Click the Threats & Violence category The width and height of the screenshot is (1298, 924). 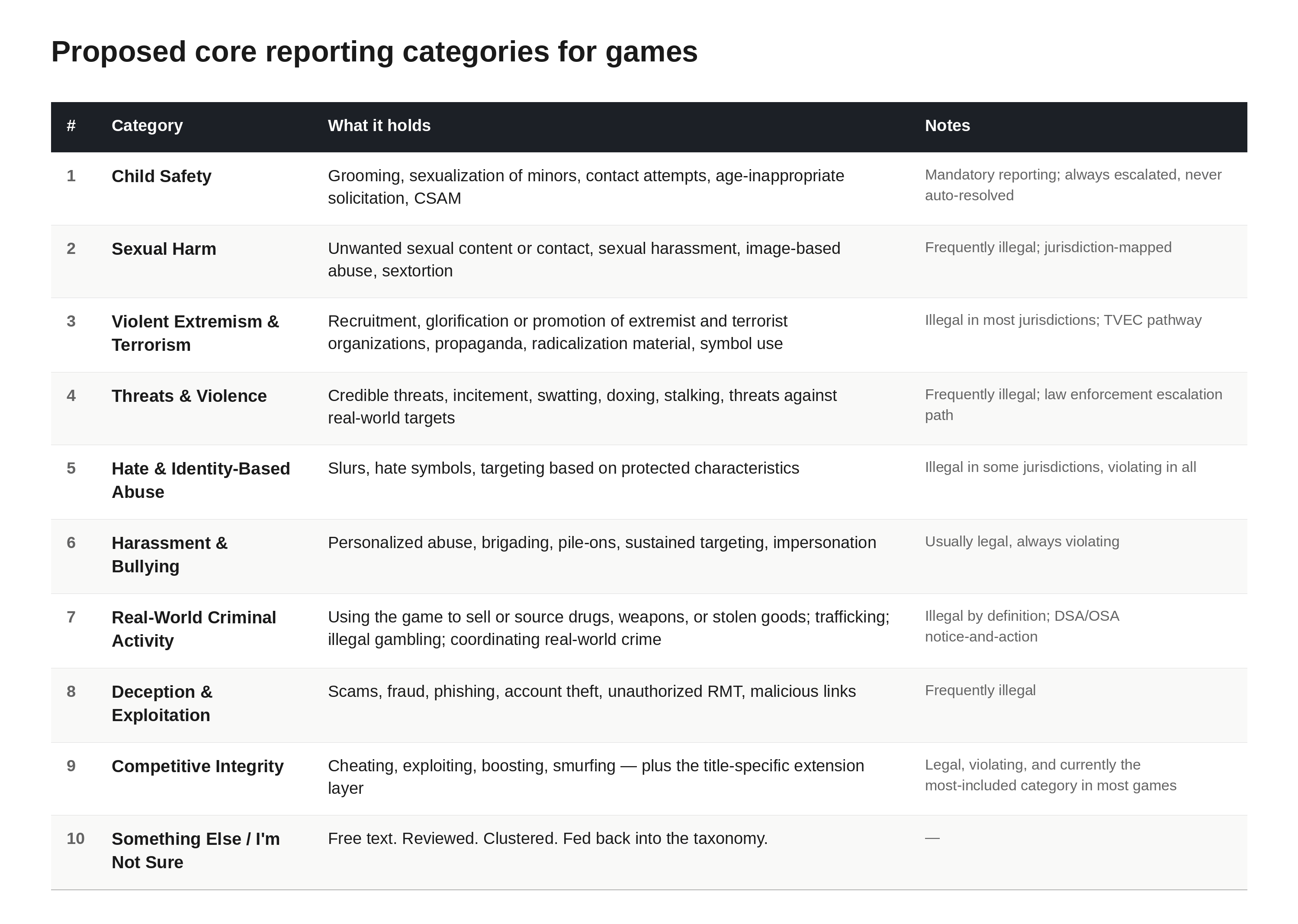click(x=189, y=396)
